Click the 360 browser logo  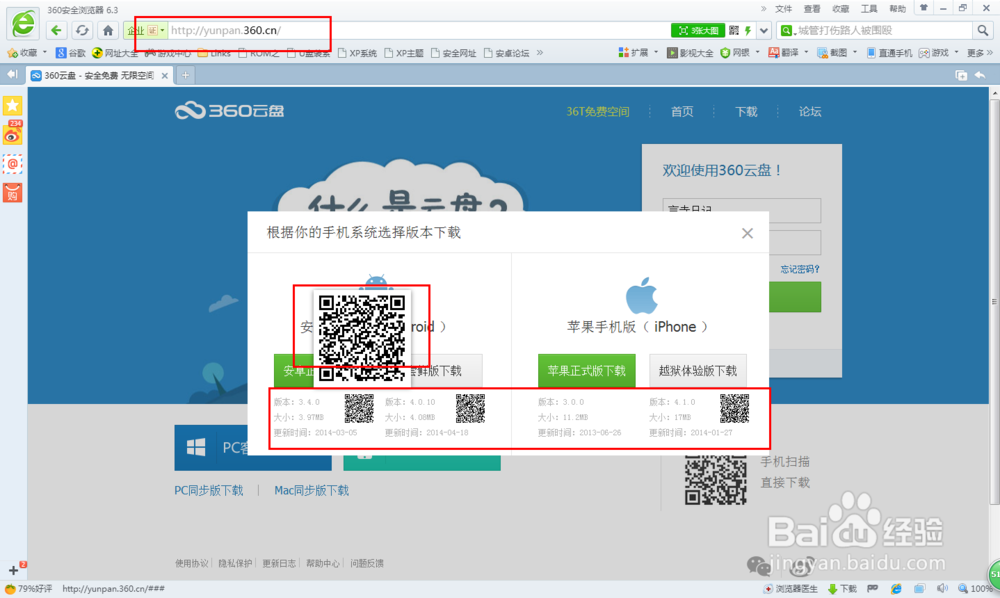click(x=24, y=24)
